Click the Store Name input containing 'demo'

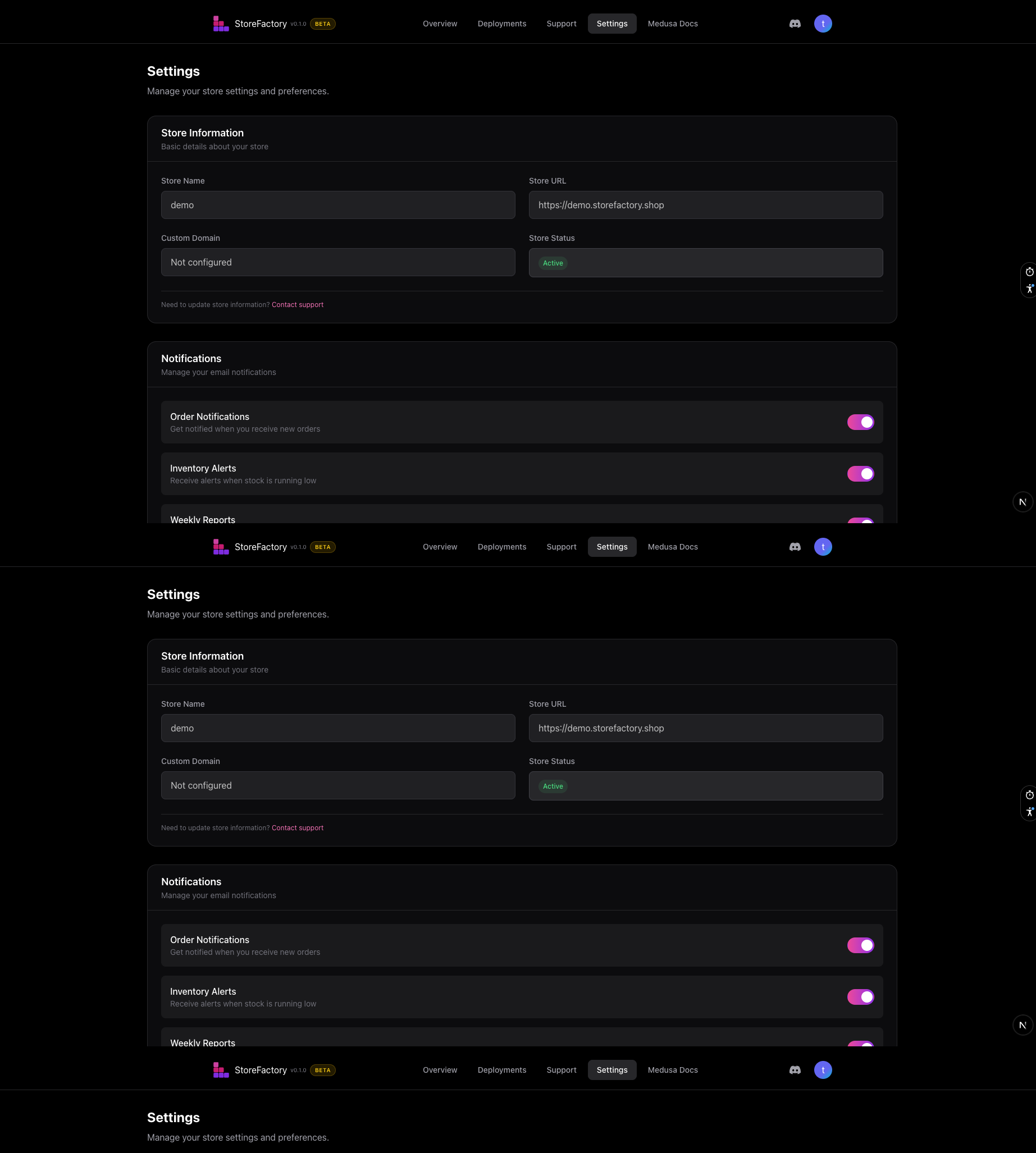pos(338,205)
